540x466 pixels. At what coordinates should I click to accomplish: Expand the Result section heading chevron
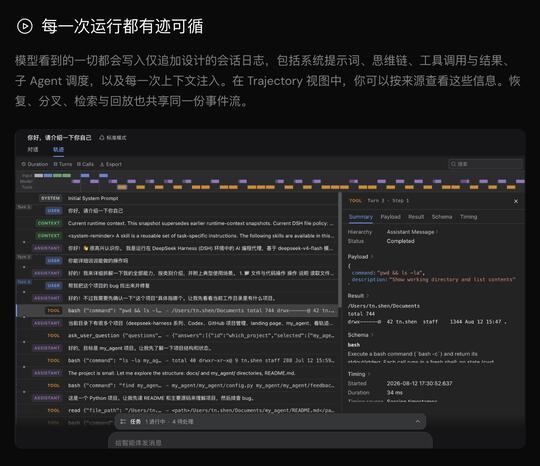click(x=367, y=296)
